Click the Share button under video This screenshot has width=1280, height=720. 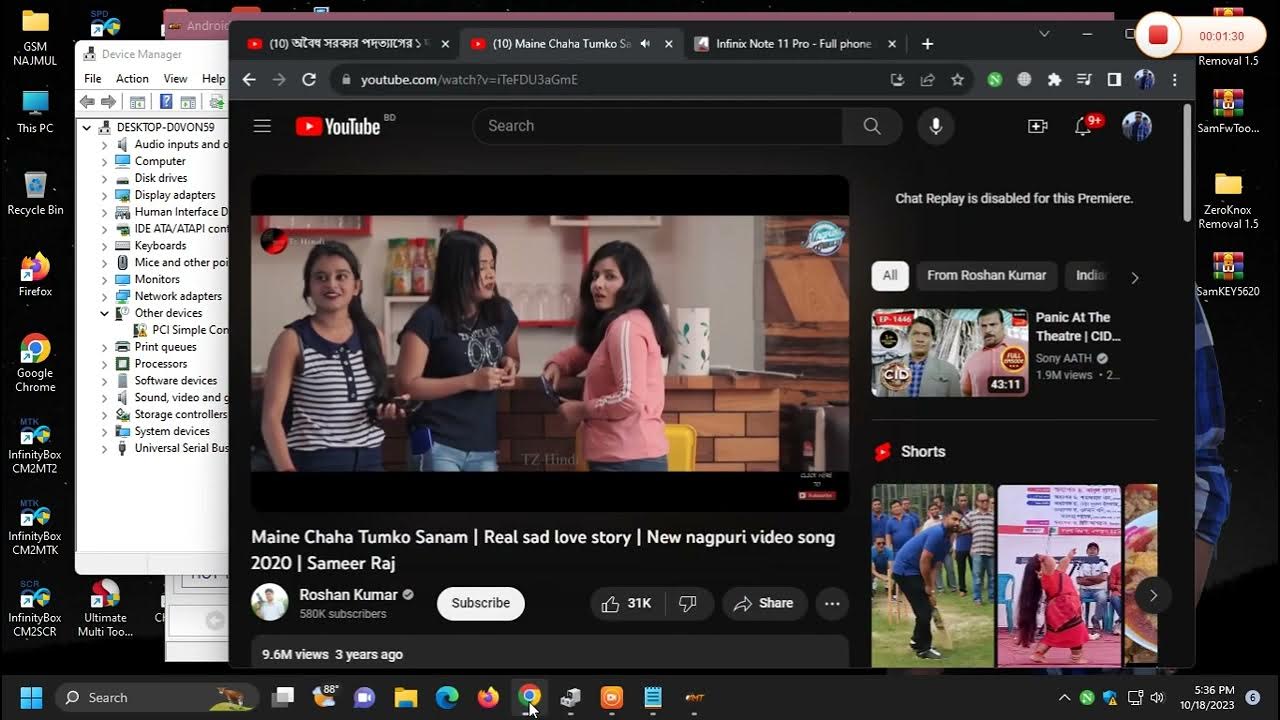click(x=764, y=603)
